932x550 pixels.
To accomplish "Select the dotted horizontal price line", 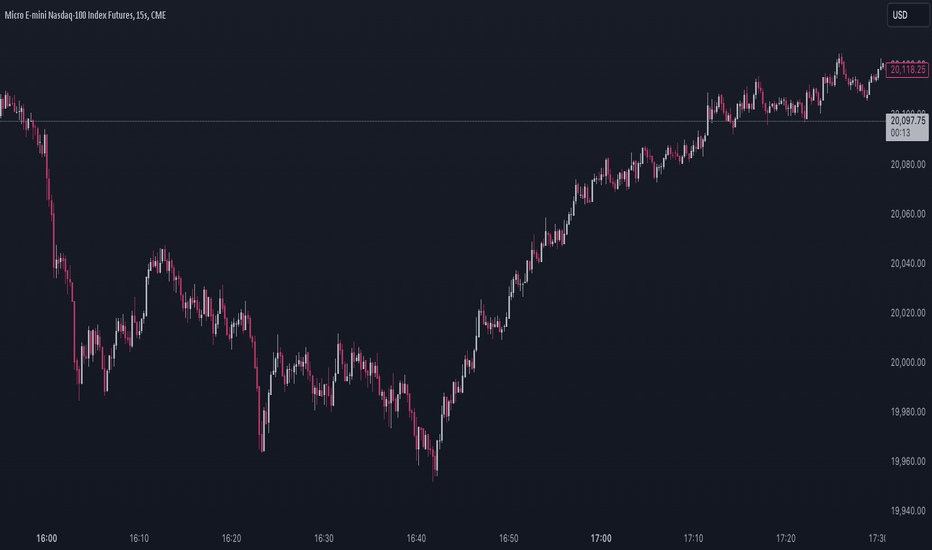I will pos(443,121).
